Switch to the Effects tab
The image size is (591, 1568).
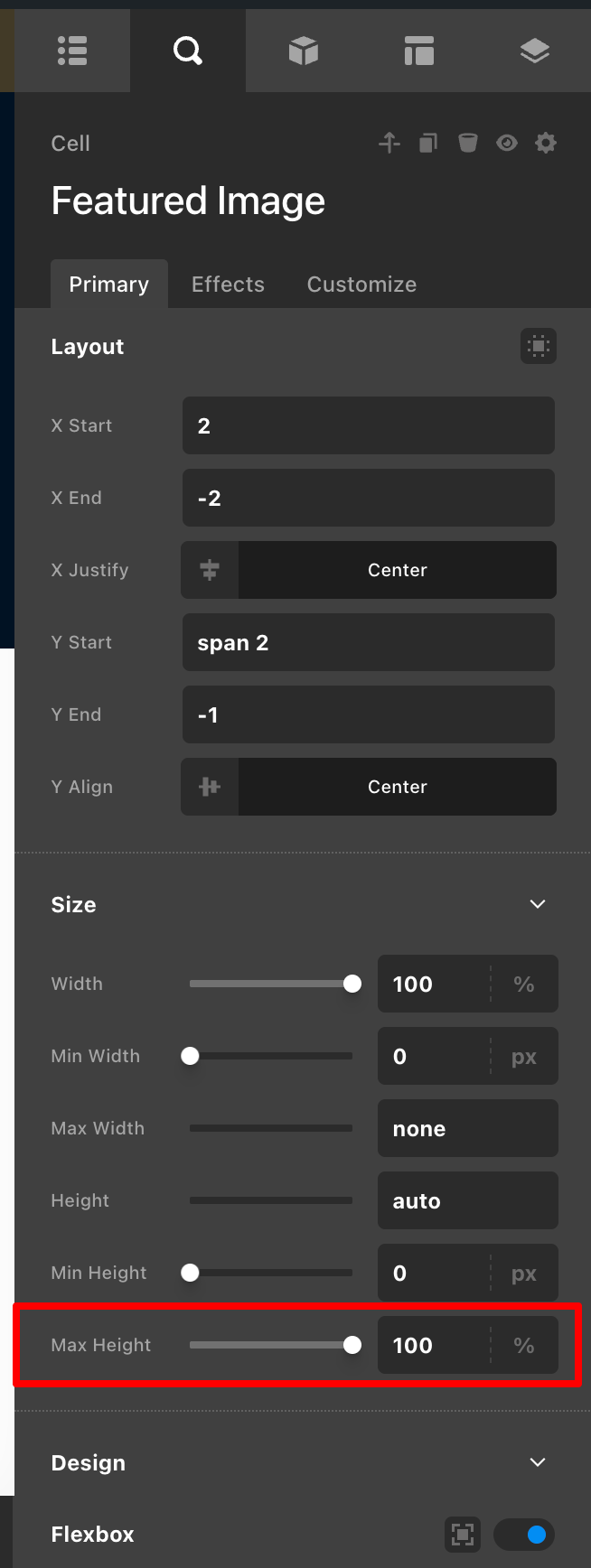point(228,285)
